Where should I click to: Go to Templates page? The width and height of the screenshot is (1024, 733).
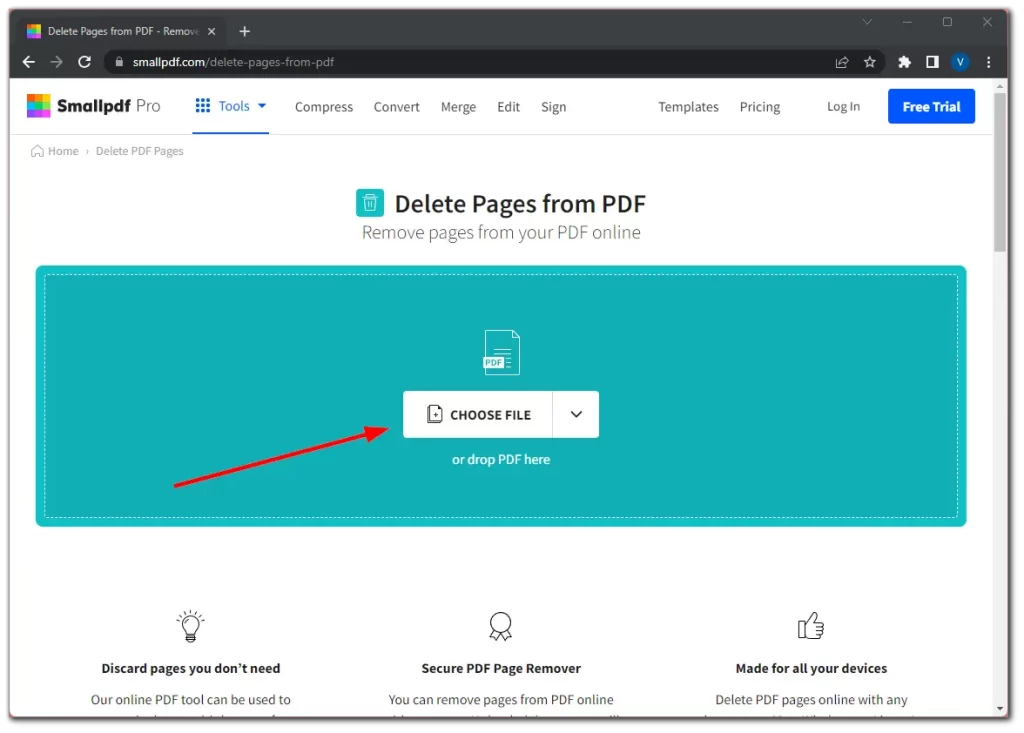click(688, 106)
